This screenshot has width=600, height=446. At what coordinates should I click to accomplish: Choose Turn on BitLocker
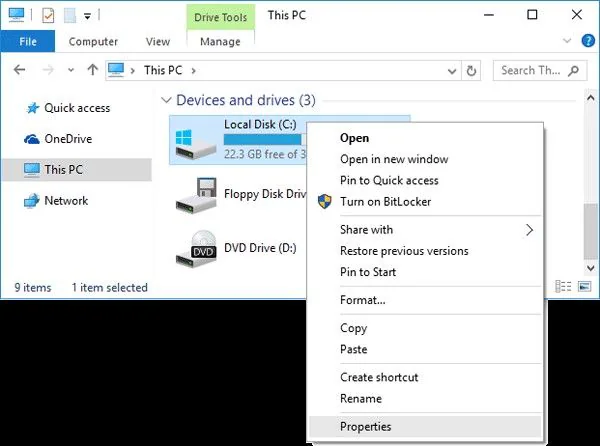click(426, 201)
